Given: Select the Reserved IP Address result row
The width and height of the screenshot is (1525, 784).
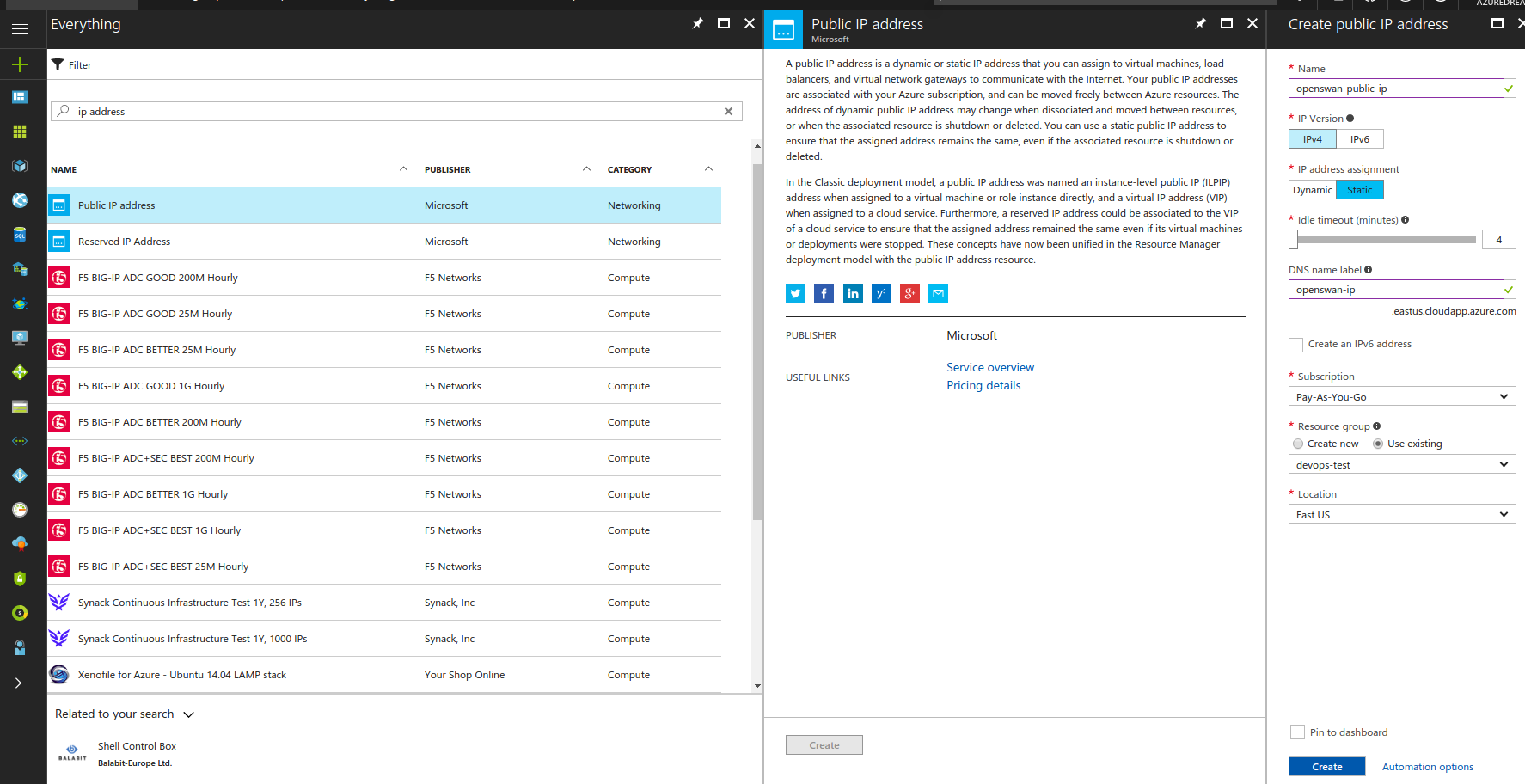Looking at the screenshot, I should [x=384, y=242].
